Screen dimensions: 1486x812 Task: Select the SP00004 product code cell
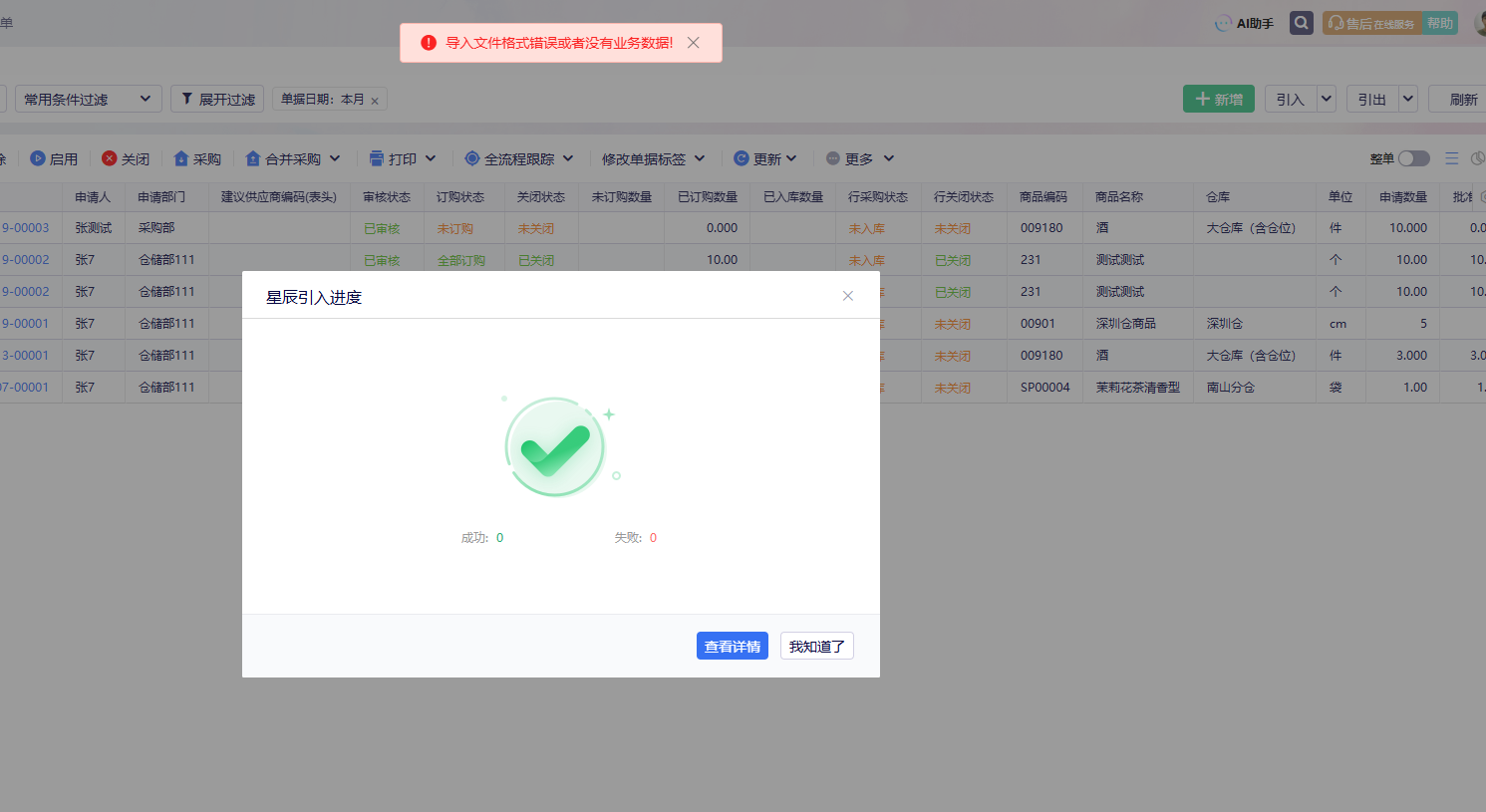(x=1045, y=388)
